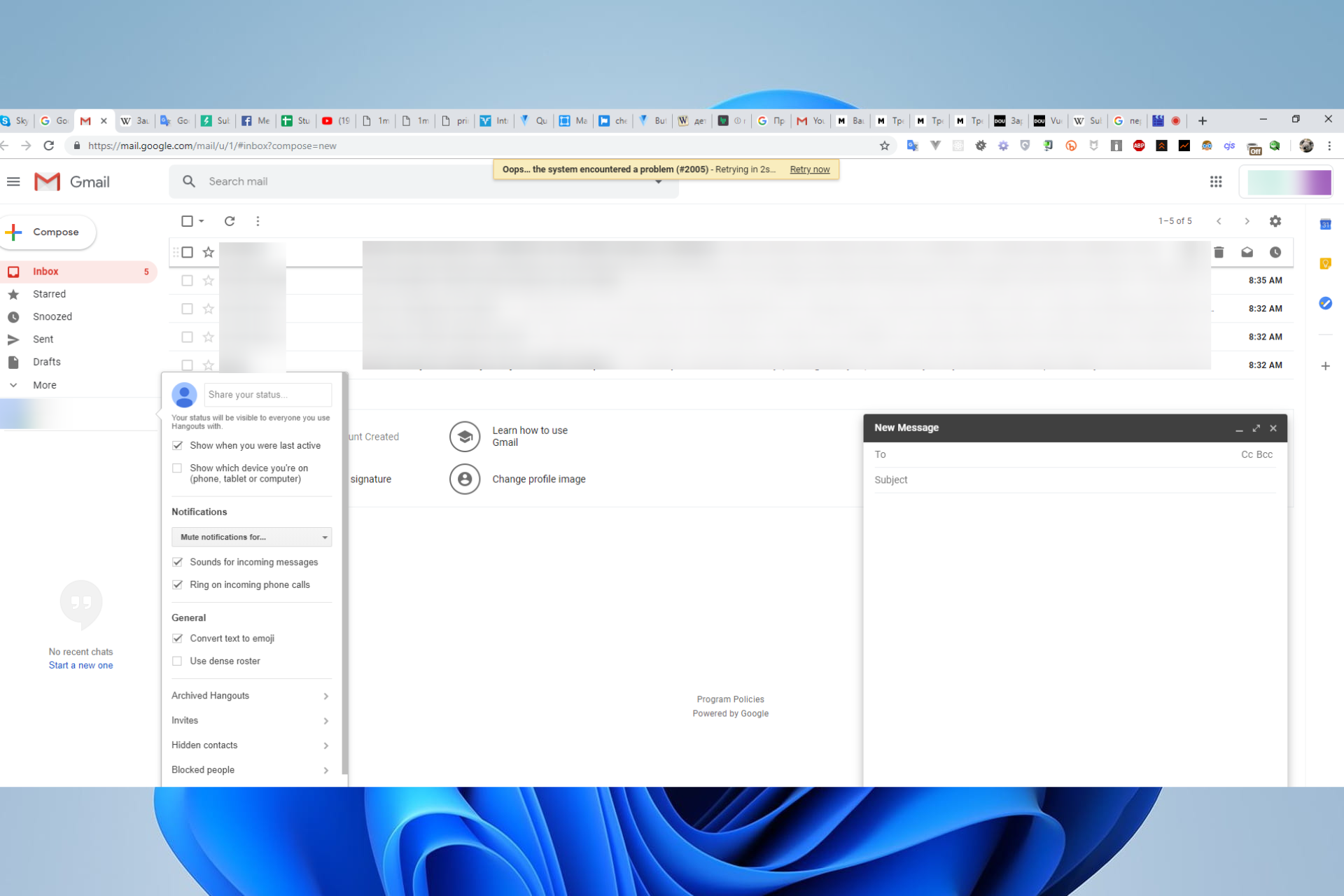The height and width of the screenshot is (896, 1344).
Task: Click Retry now in the error banner
Action: tap(809, 169)
